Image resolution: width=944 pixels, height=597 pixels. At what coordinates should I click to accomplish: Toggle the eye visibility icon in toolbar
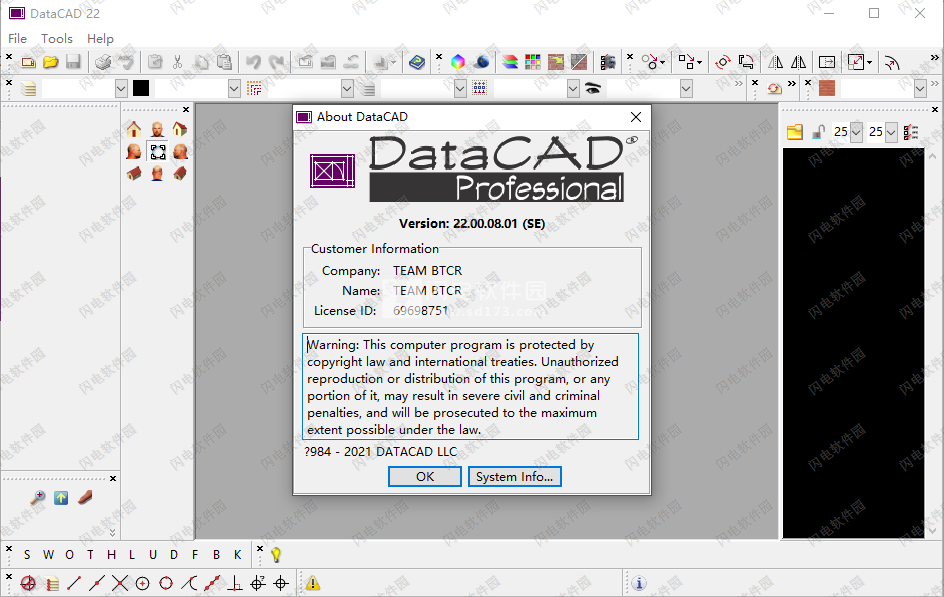click(593, 88)
